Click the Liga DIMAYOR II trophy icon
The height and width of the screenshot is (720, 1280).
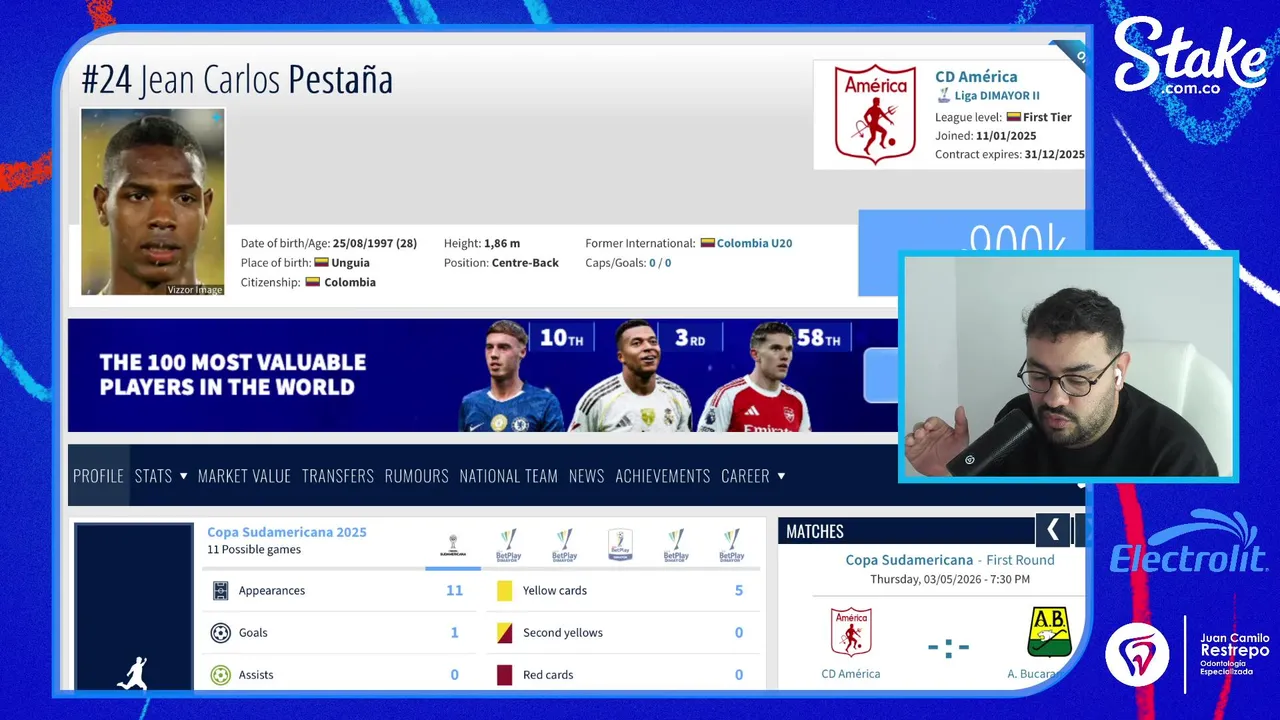tap(943, 96)
